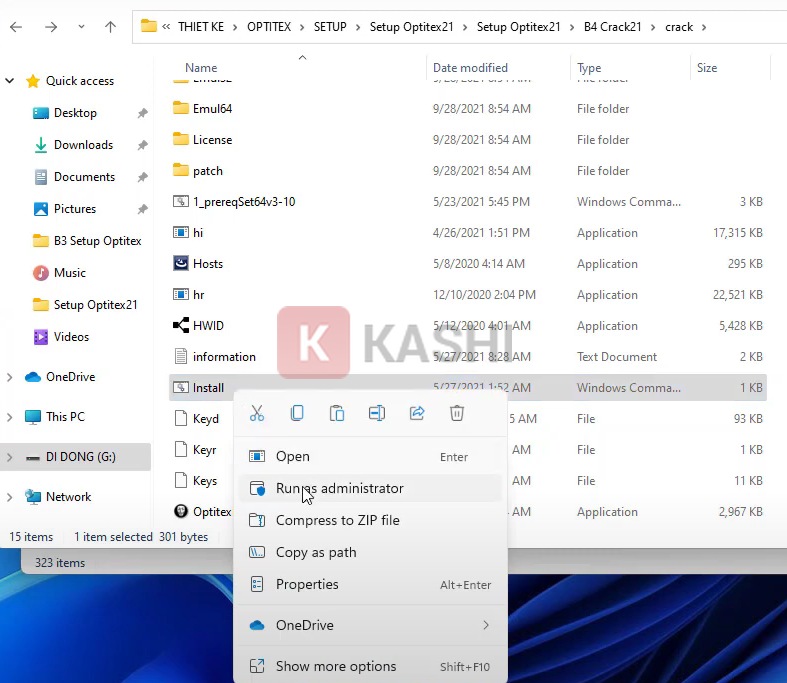The image size is (787, 683).
Task: Click the 1_prereqSet64v3-10 command file icon
Action: (x=181, y=201)
